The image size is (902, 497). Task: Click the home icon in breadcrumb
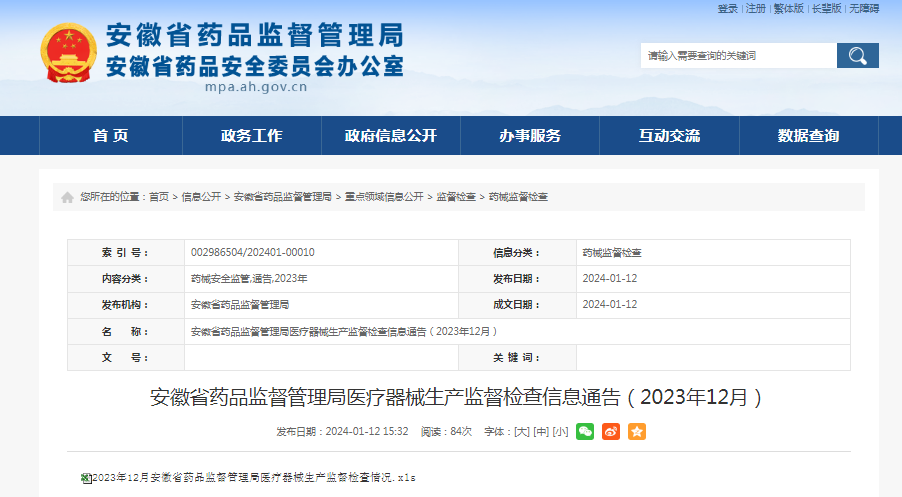[x=67, y=197]
